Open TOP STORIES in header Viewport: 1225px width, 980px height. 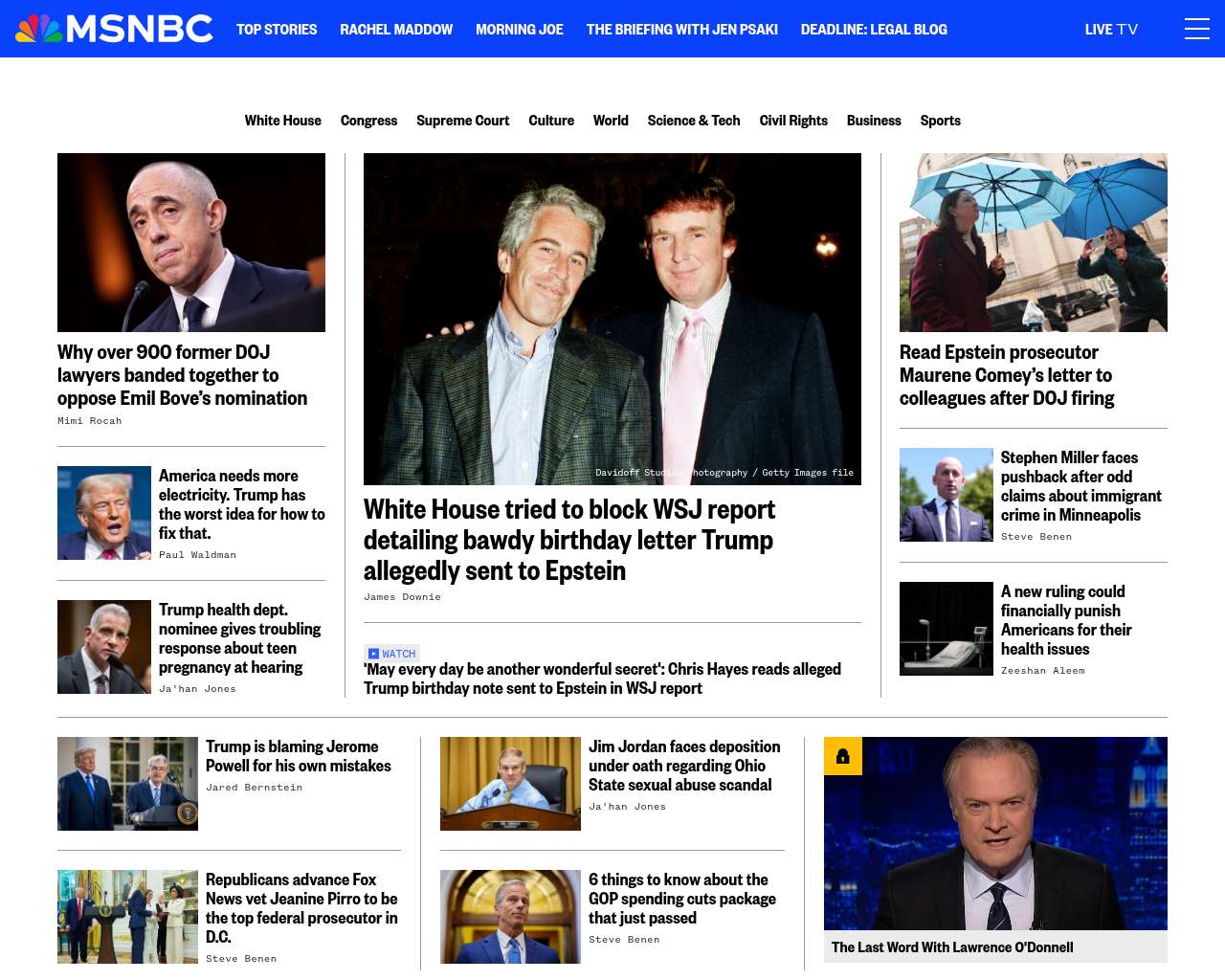[277, 30]
